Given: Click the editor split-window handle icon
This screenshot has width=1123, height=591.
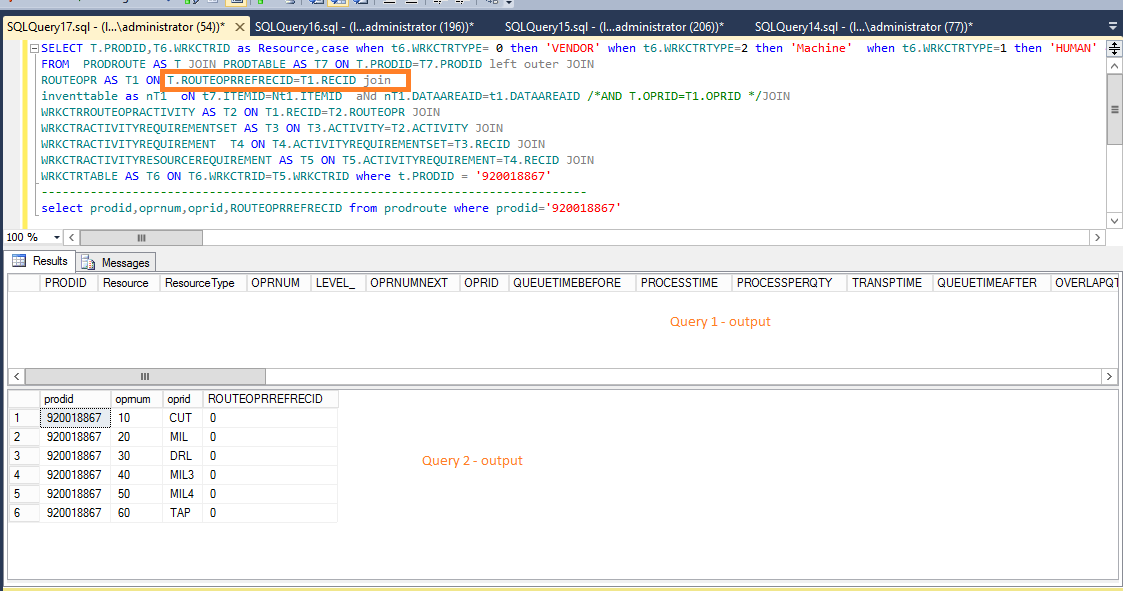Looking at the screenshot, I should pyautogui.click(x=1114, y=49).
